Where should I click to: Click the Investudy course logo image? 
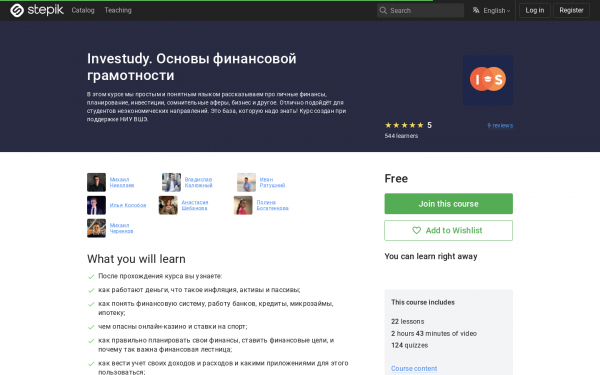coord(488,80)
